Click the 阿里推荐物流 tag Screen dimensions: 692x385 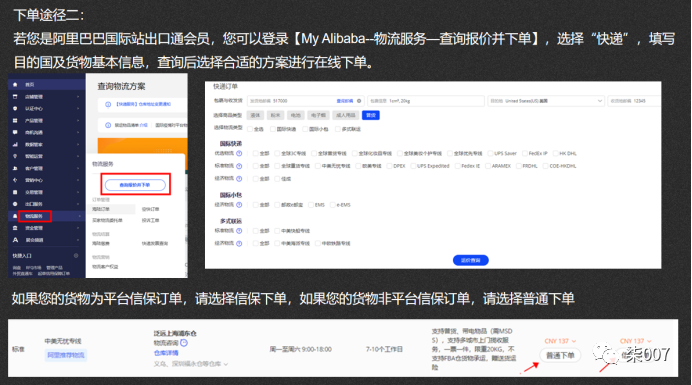pos(66,355)
